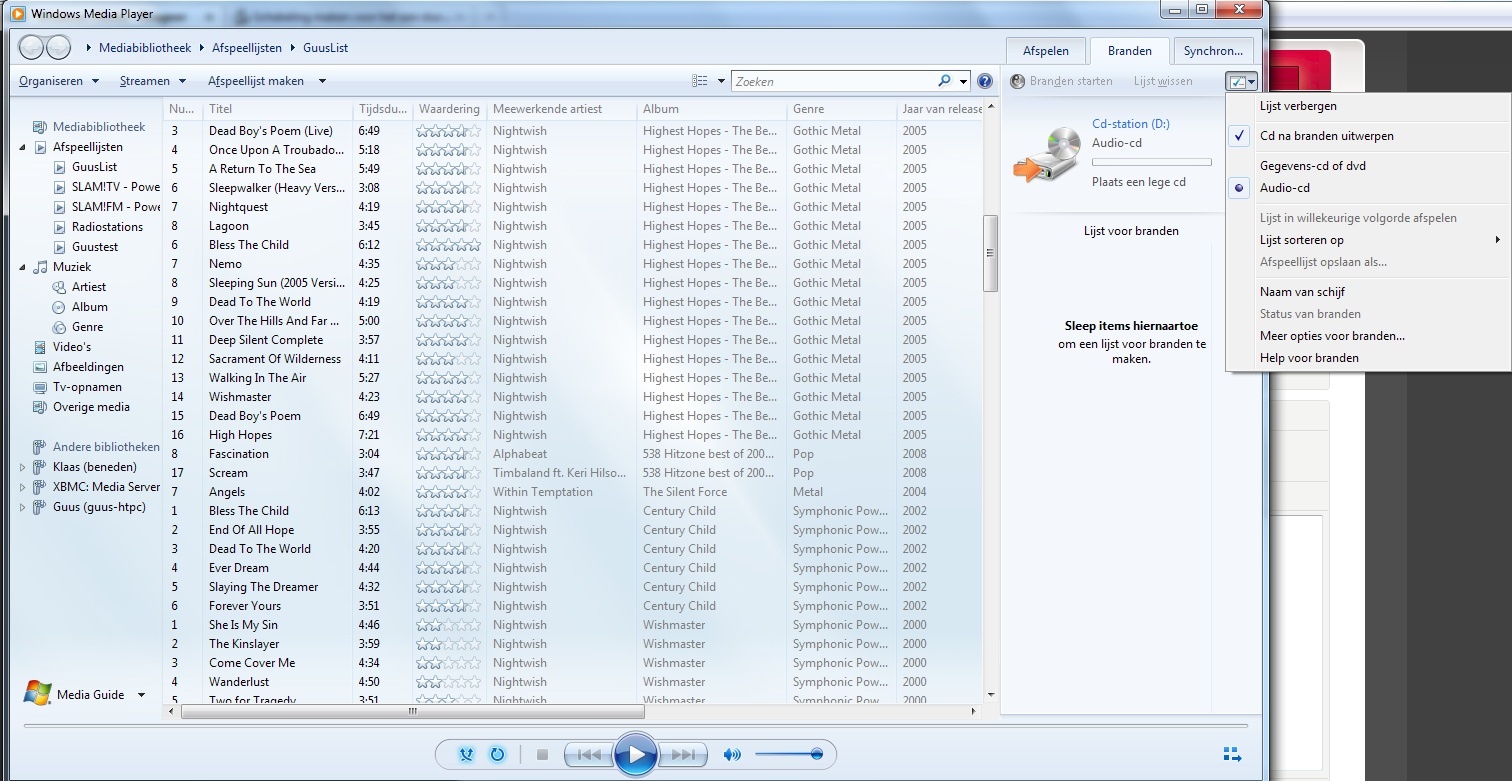
Task: Open Help via the blue question mark
Action: click(x=985, y=81)
